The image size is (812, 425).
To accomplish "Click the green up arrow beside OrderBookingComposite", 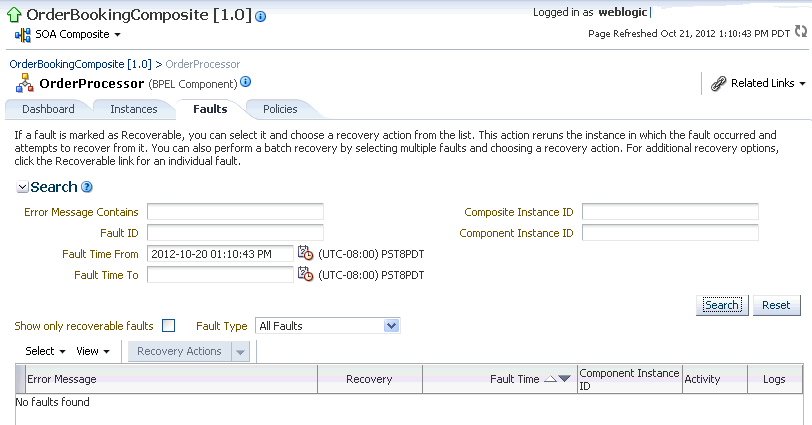I will (x=14, y=15).
